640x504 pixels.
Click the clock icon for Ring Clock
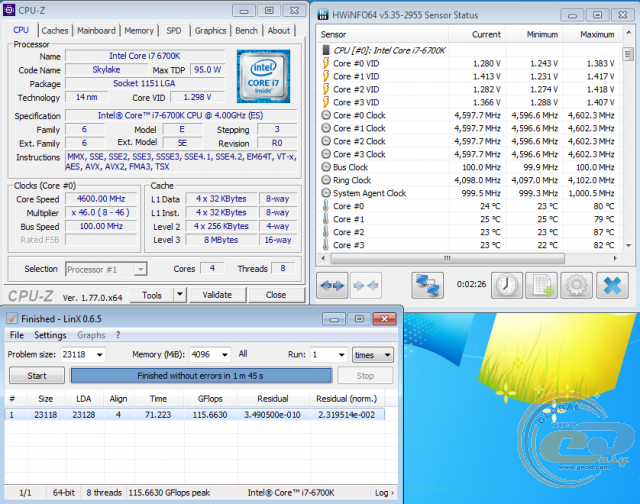pos(326,180)
